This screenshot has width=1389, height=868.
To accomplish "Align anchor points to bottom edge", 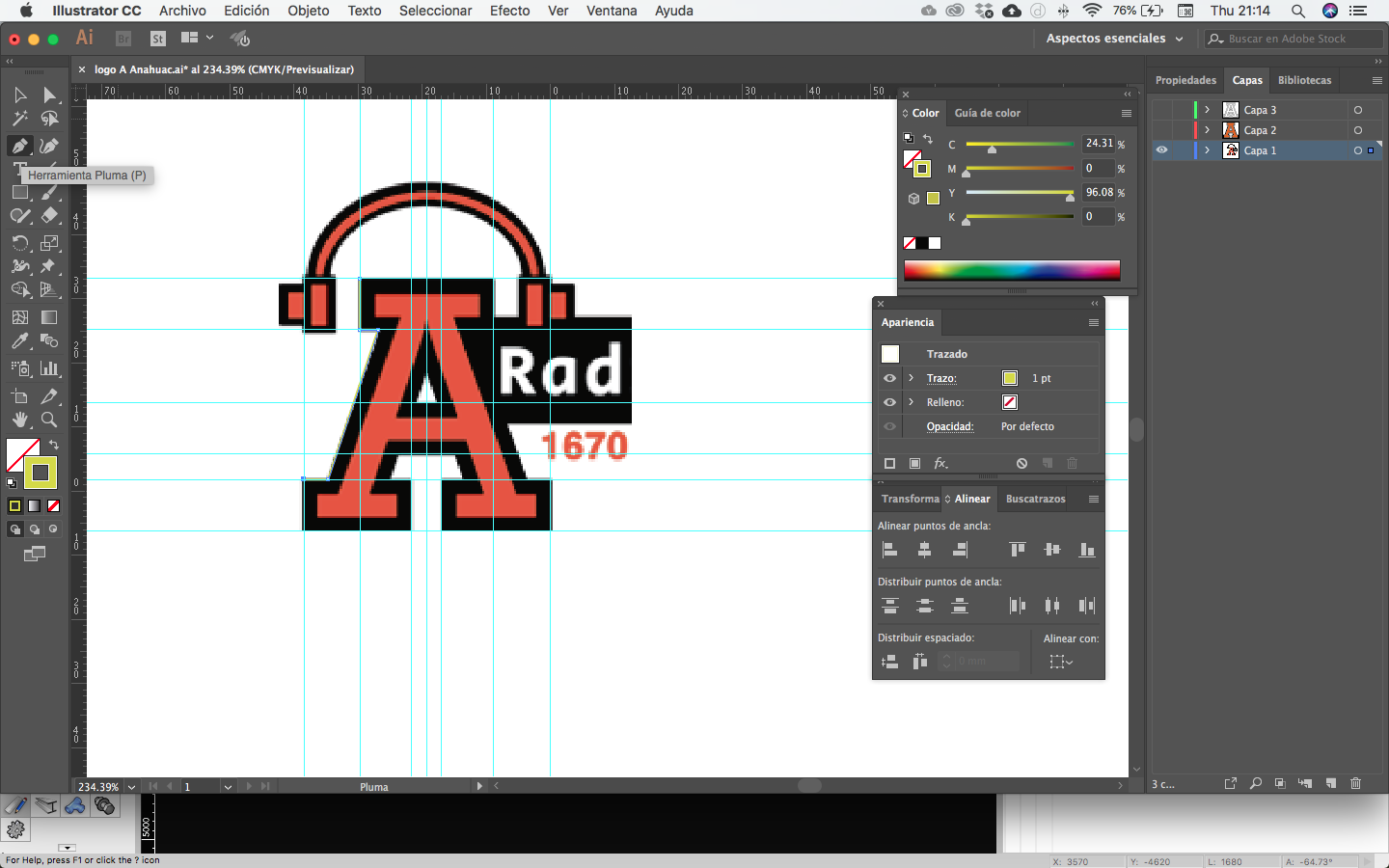I will click(1087, 550).
